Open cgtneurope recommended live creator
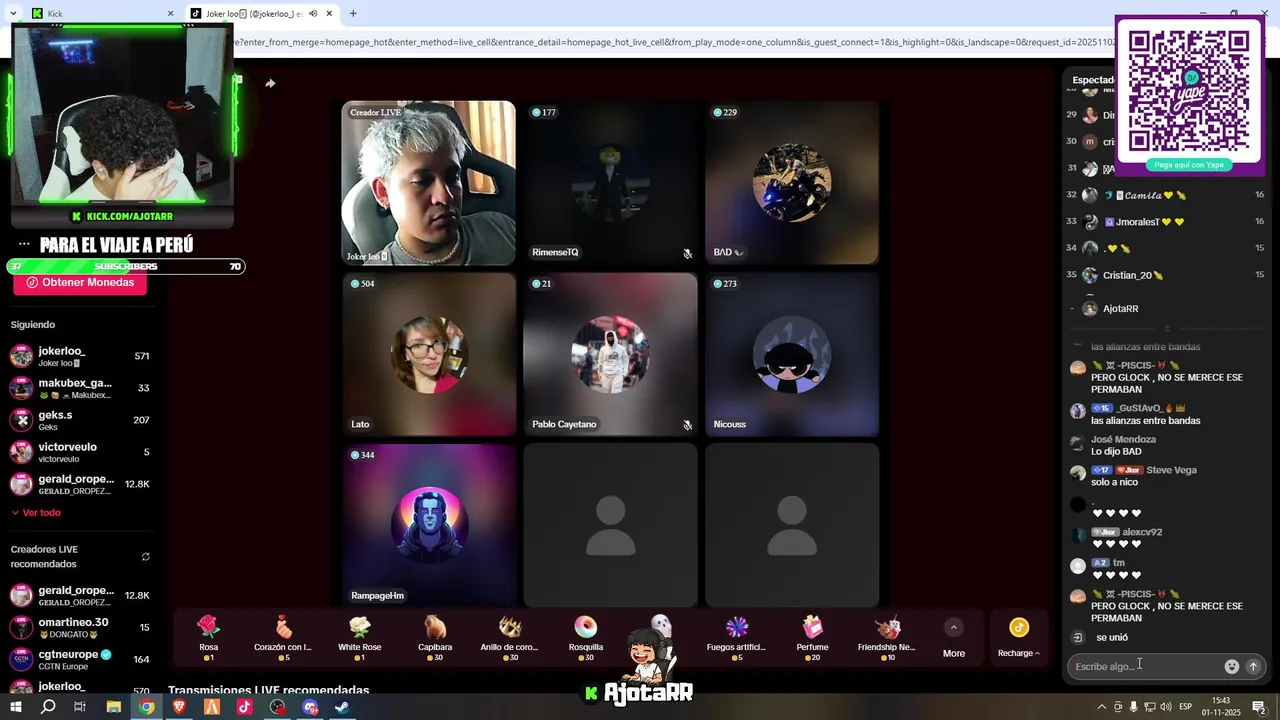This screenshot has height=720, width=1280. (x=80, y=659)
